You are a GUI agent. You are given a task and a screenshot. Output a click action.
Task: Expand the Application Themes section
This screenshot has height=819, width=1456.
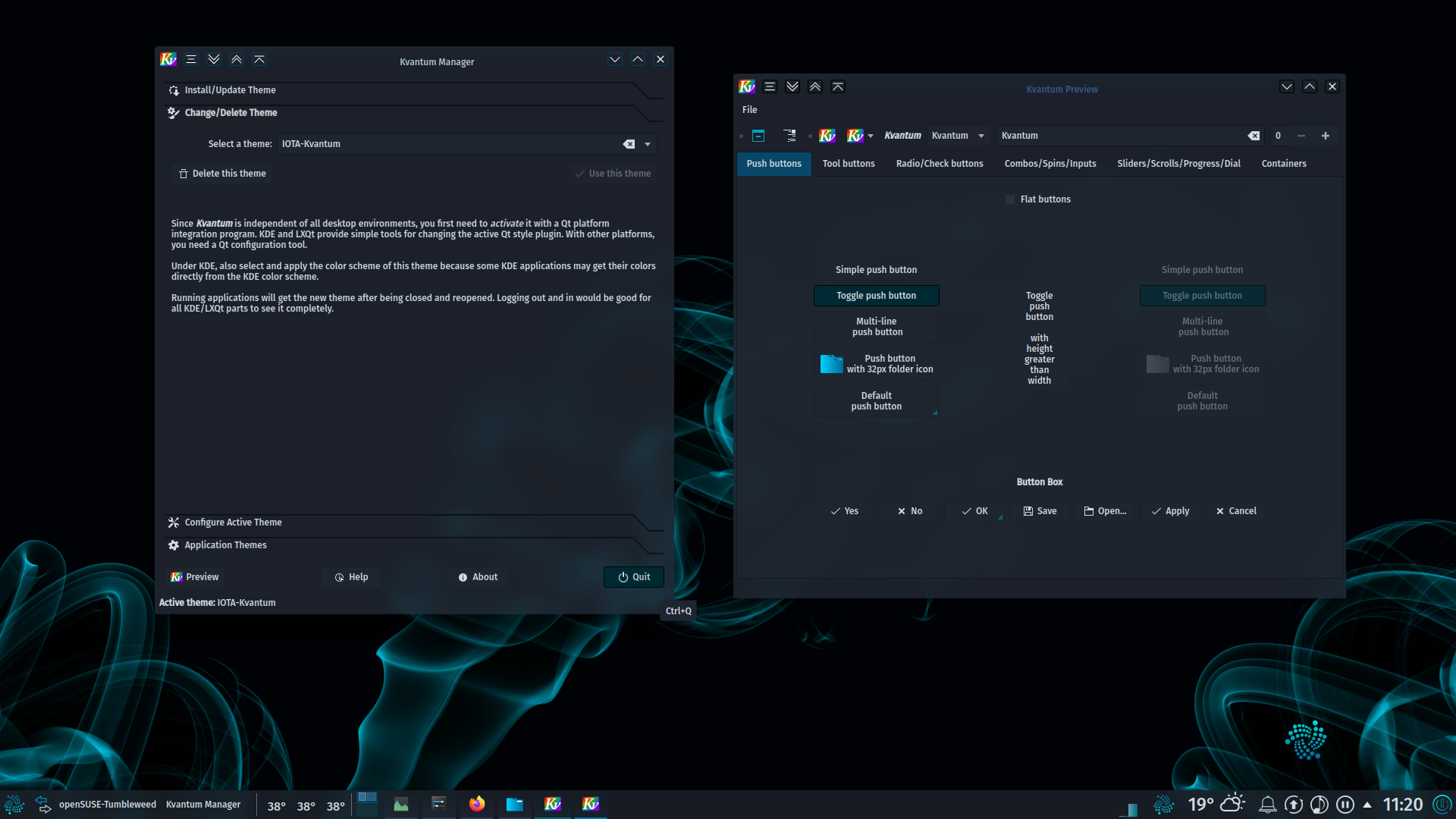click(x=413, y=545)
